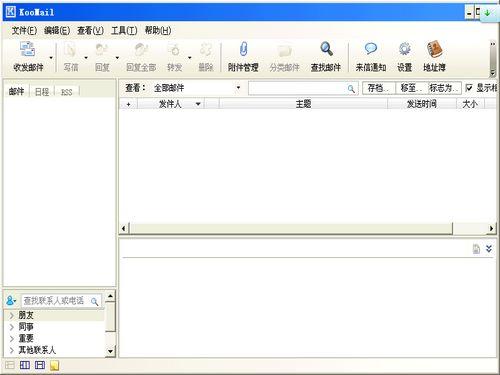Click the KooMail title bar logo icon
The height and width of the screenshot is (375, 500).
(x=11, y=12)
